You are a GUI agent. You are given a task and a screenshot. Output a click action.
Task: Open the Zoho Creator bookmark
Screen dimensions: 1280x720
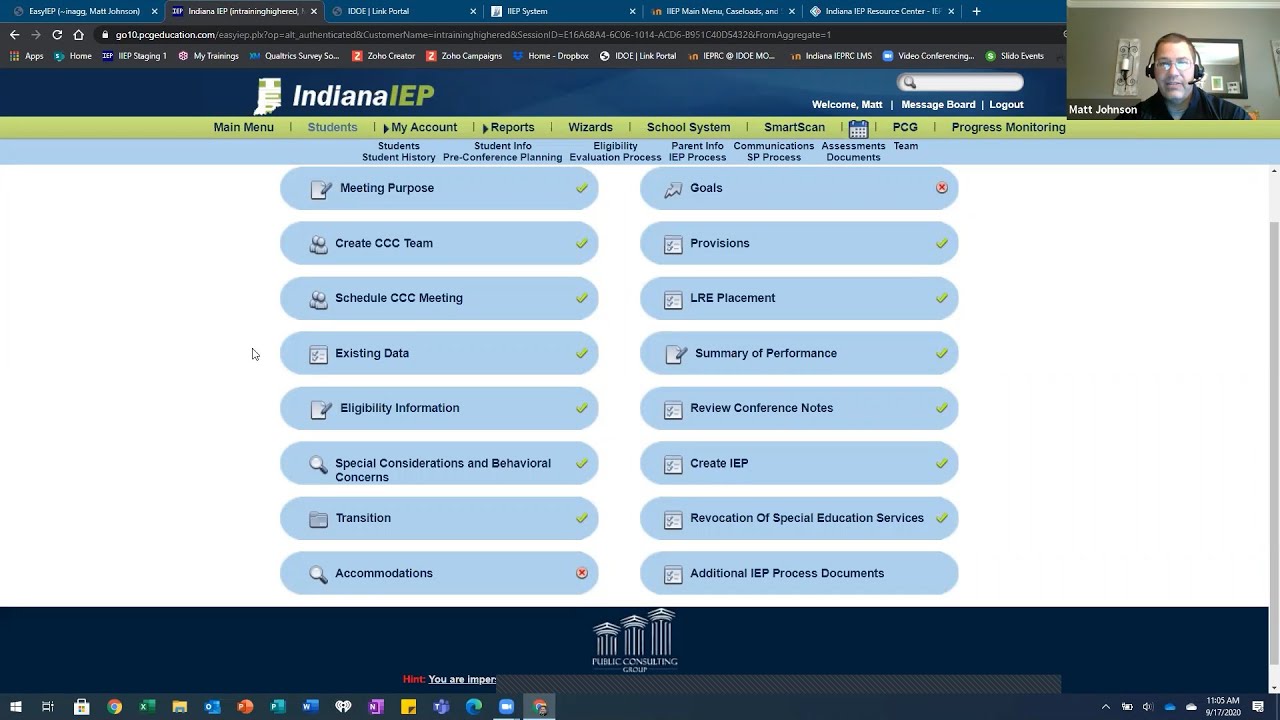[x=383, y=56]
